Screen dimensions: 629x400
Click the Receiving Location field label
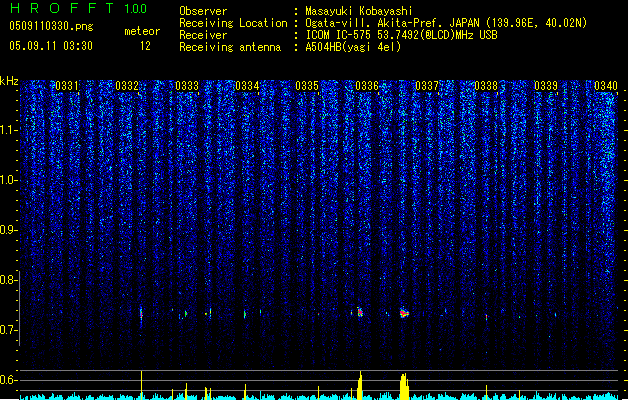(233, 23)
